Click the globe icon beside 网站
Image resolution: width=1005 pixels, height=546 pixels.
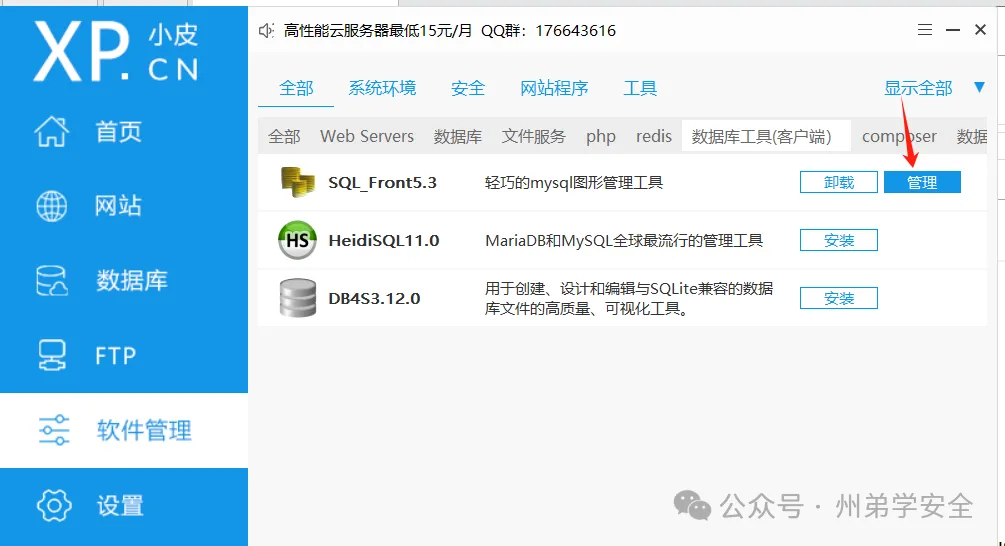click(52, 206)
